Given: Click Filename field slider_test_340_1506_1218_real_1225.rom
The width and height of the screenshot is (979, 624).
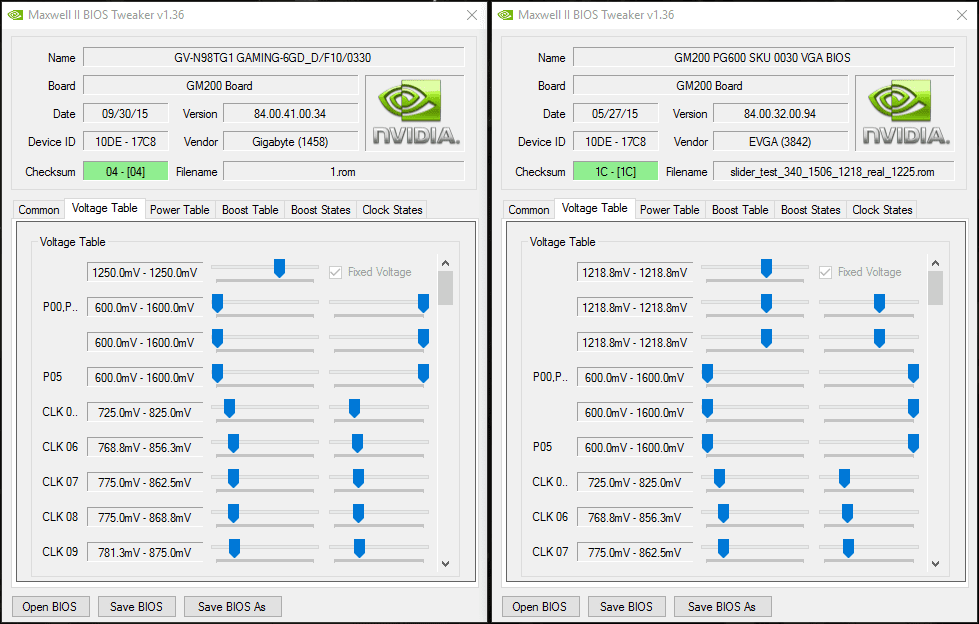Looking at the screenshot, I should [834, 171].
